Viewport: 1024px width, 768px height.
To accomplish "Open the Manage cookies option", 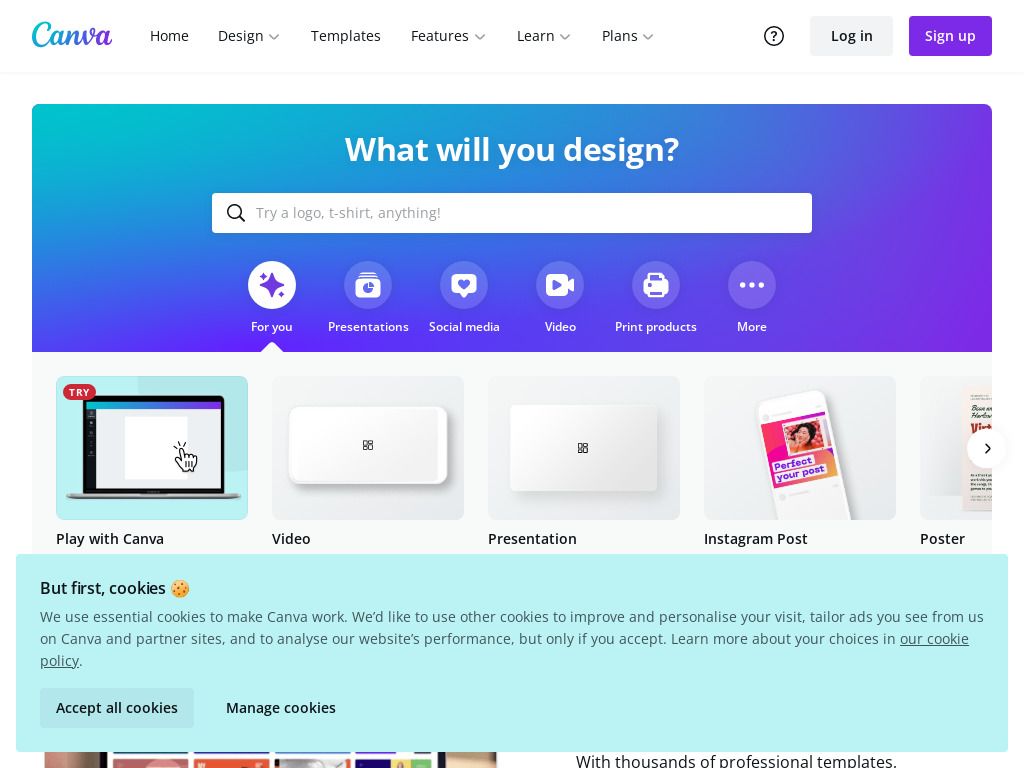I will (281, 708).
